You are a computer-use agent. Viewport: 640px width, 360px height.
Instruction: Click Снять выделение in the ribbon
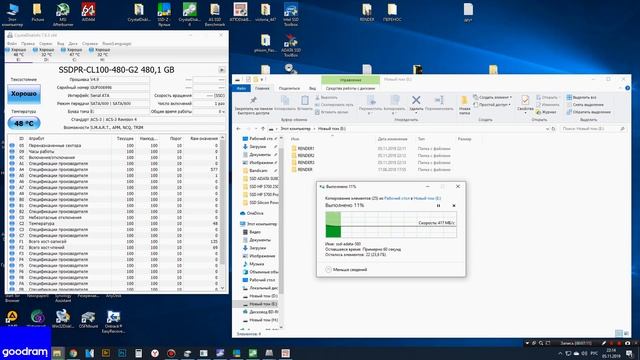[x=585, y=105]
